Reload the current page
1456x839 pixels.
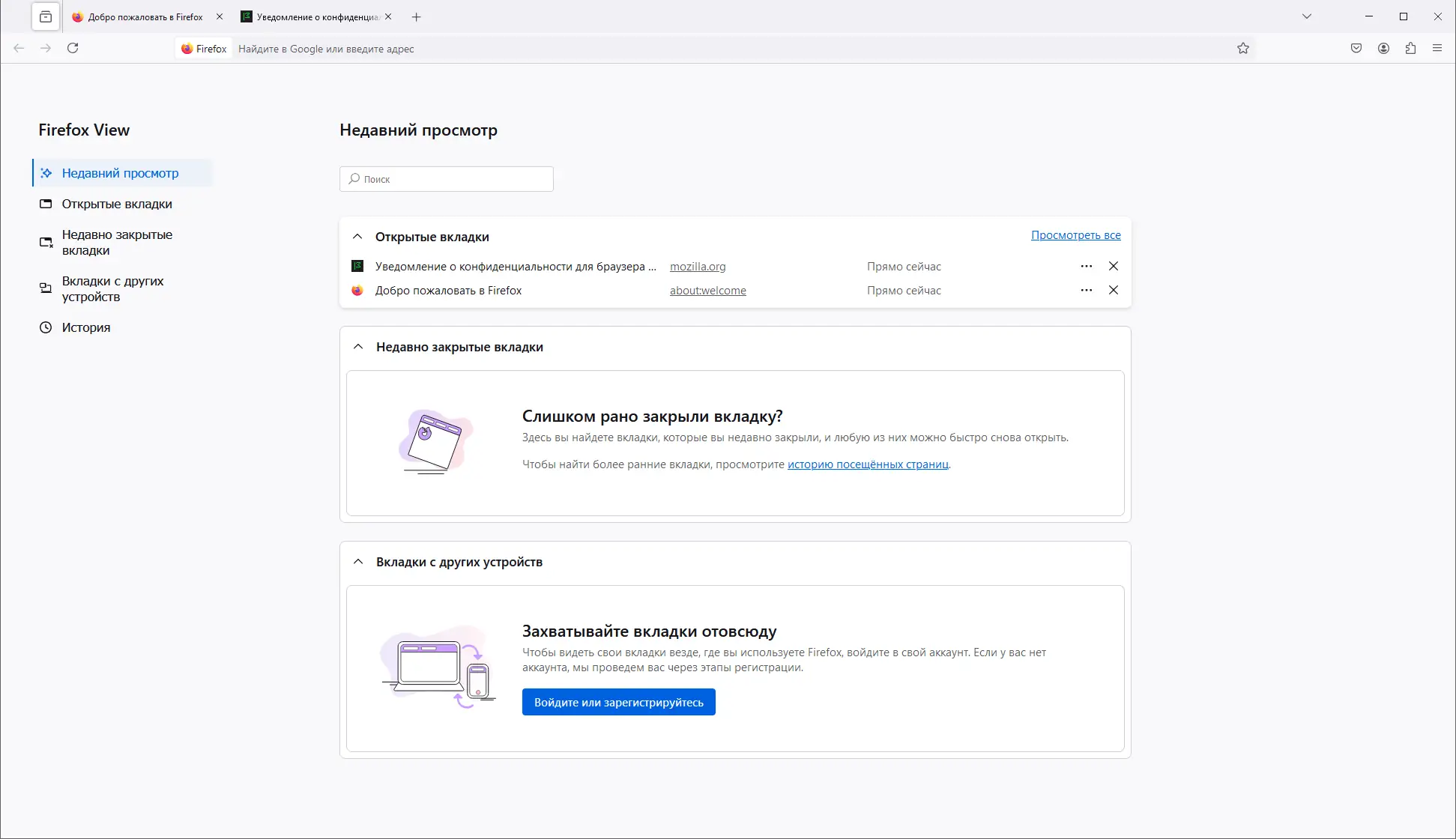[73, 48]
